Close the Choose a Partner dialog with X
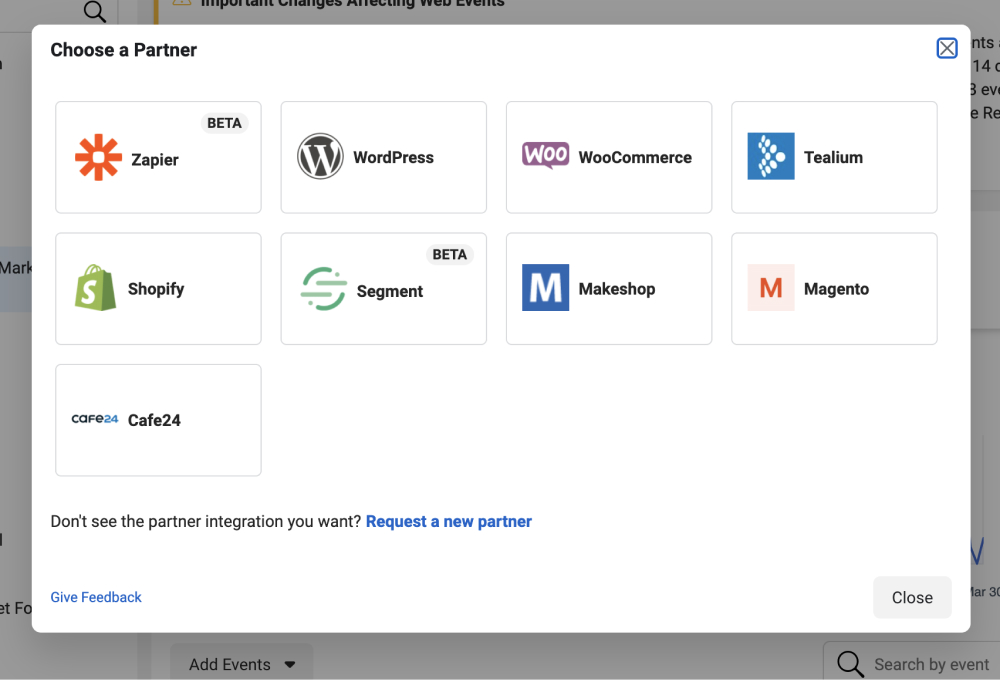The width and height of the screenshot is (1000, 680). (946, 48)
